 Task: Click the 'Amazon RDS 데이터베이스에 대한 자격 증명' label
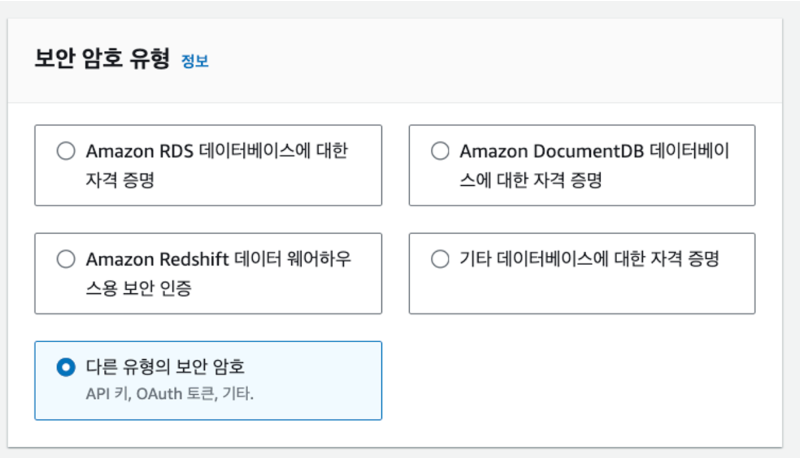point(217,165)
